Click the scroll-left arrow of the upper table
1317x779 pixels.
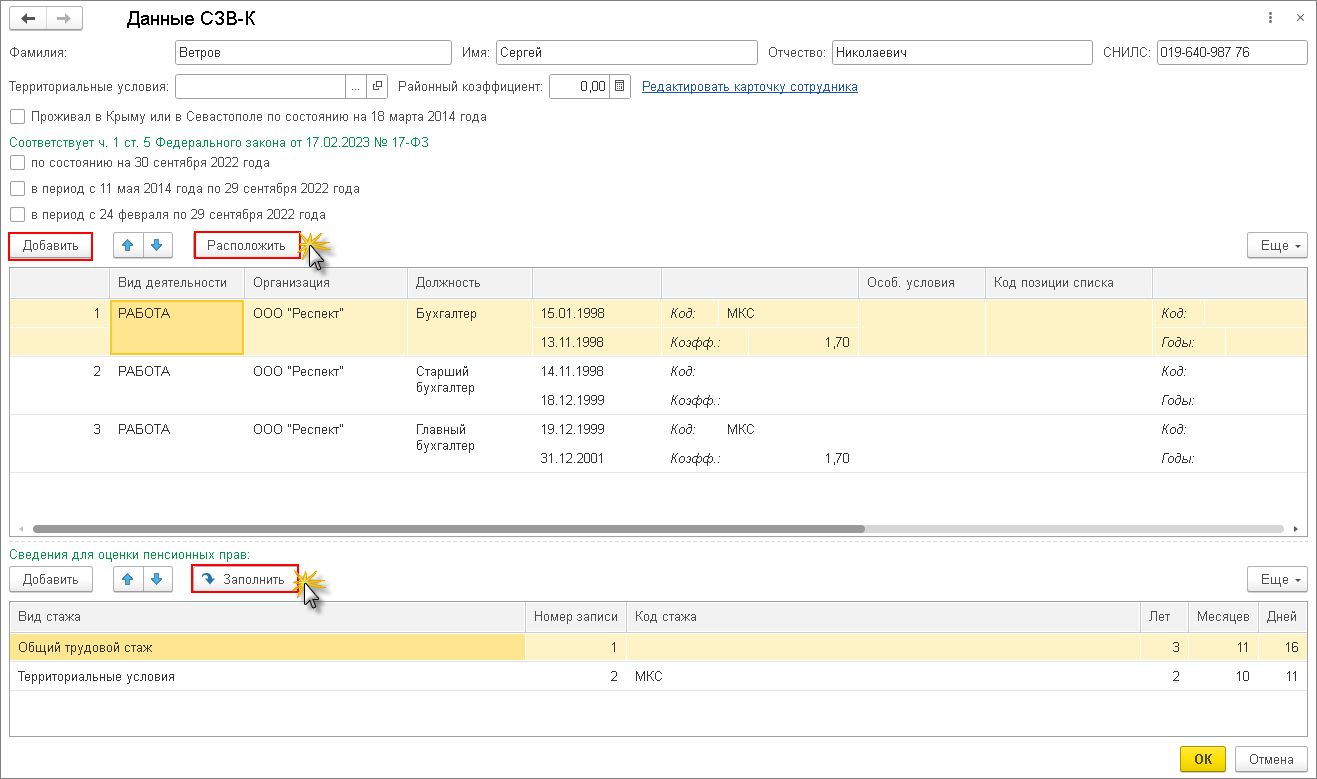coord(22,528)
